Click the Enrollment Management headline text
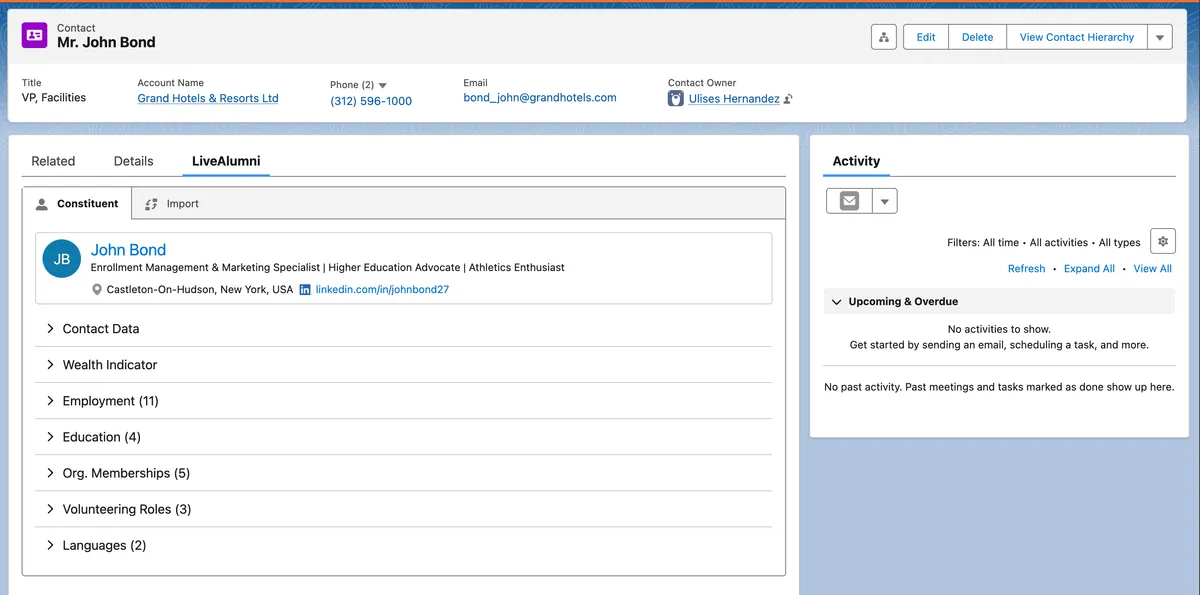 point(328,268)
